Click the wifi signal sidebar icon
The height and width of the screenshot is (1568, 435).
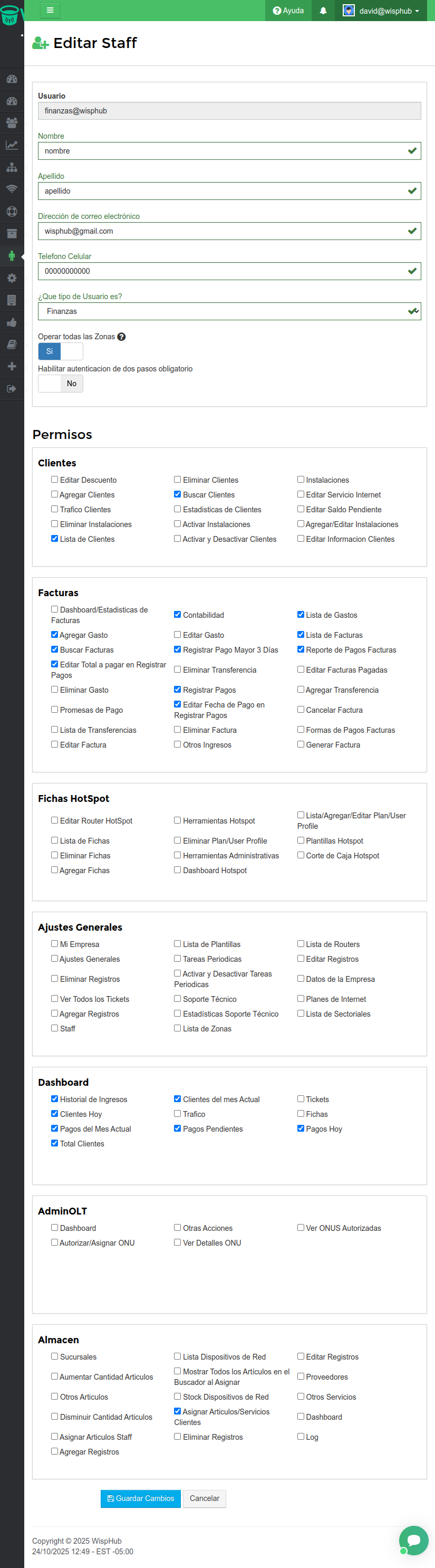pyautogui.click(x=12, y=189)
